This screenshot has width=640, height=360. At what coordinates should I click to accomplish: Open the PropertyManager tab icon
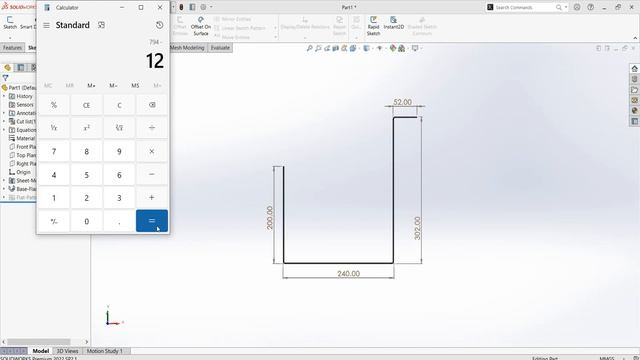point(20,67)
